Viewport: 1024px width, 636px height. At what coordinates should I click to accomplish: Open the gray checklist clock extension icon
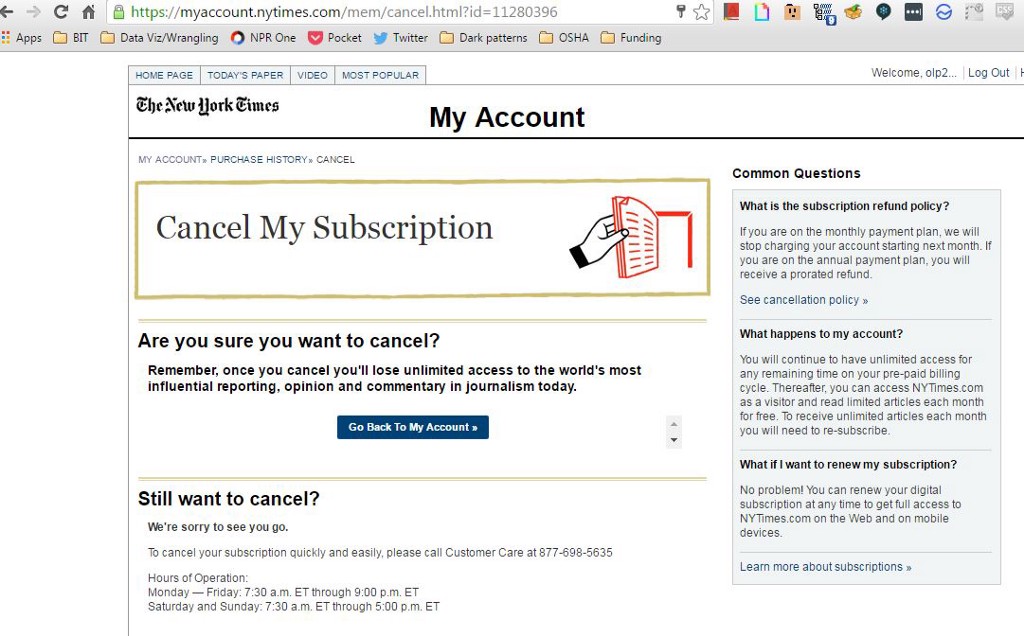tap(974, 11)
